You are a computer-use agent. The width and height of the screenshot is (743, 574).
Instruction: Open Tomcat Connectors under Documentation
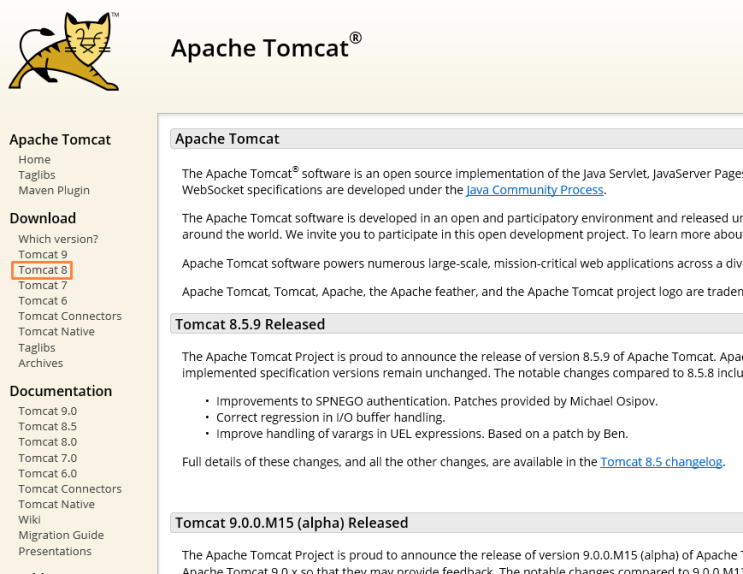tap(70, 489)
